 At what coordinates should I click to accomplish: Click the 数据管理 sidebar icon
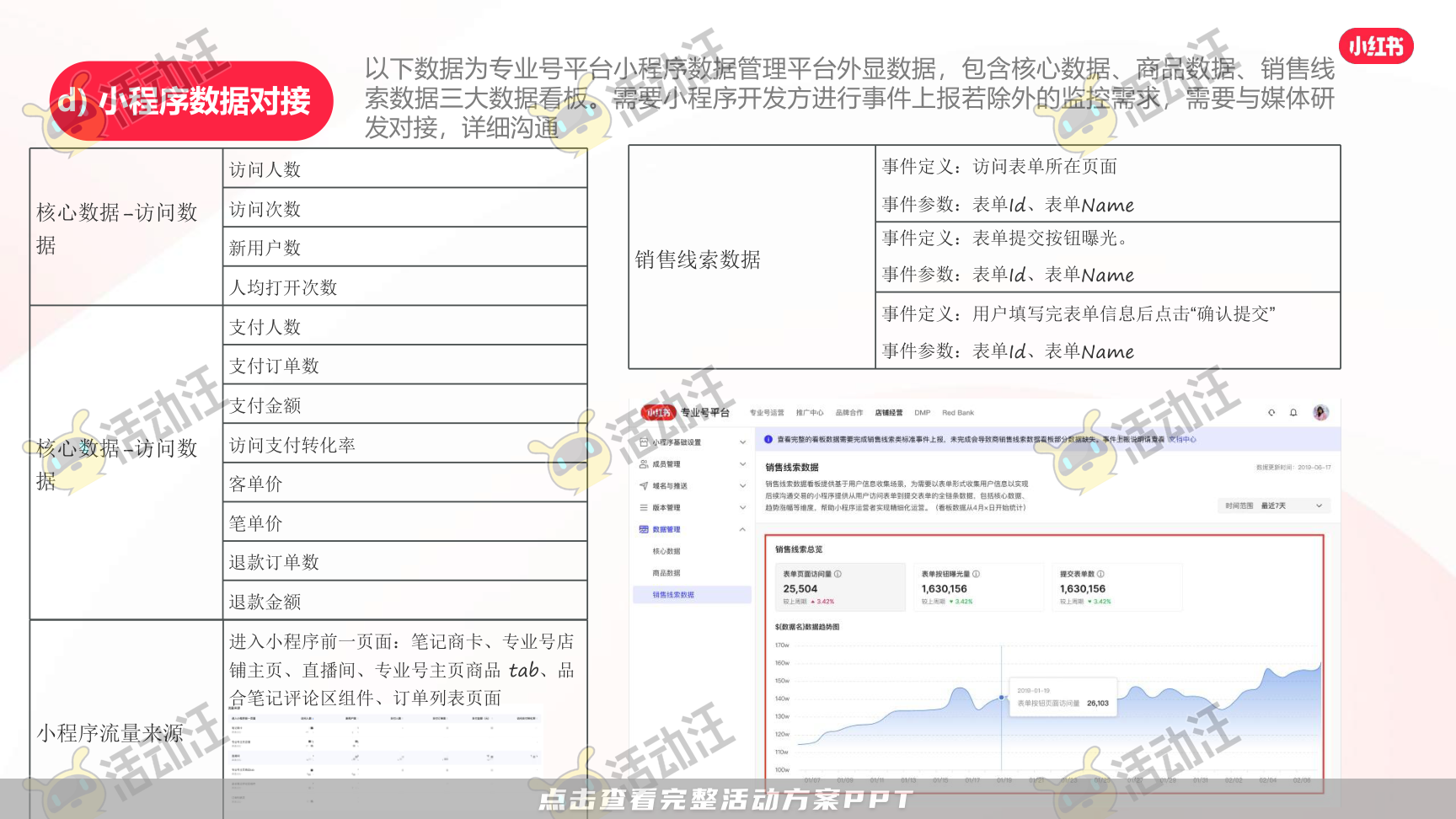pyautogui.click(x=644, y=530)
